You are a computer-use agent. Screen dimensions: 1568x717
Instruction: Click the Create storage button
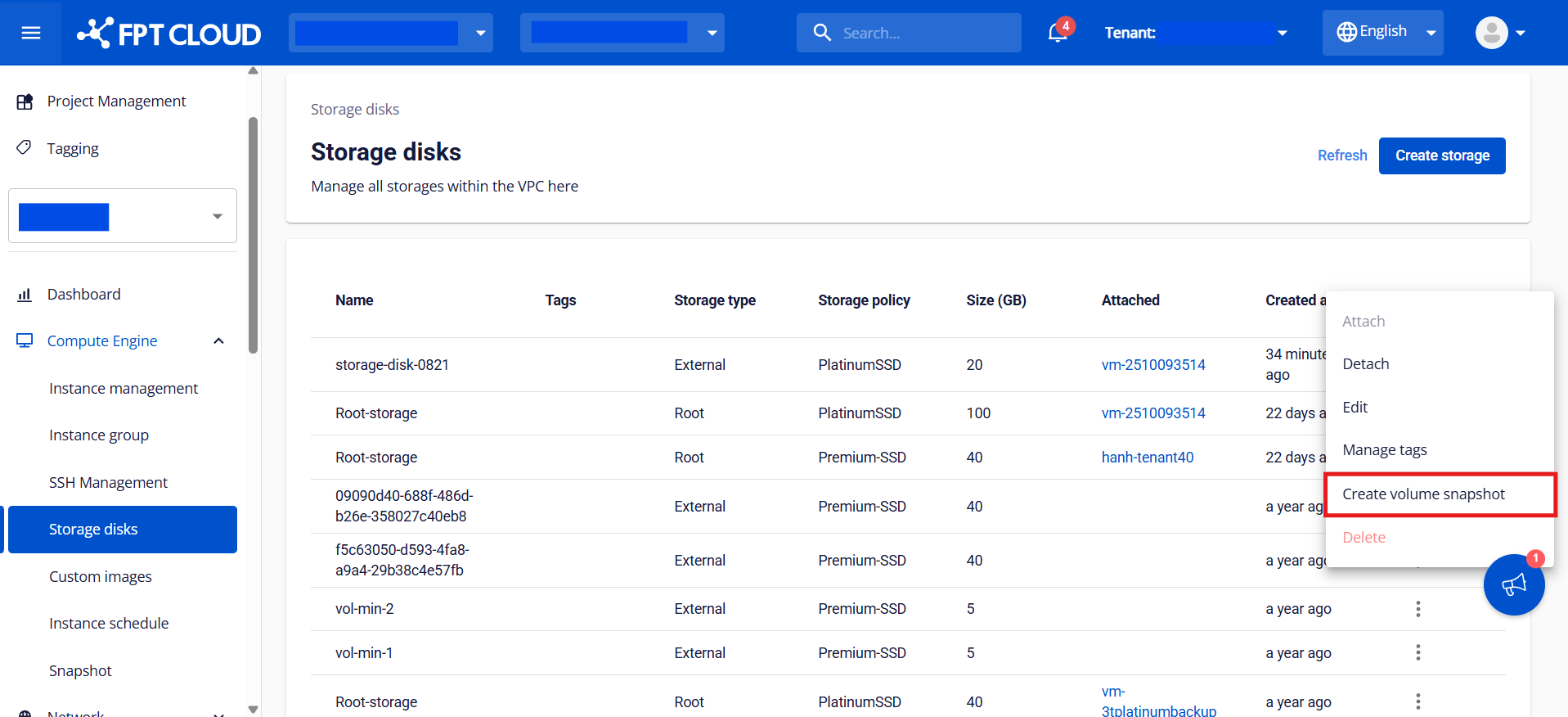pos(1441,156)
